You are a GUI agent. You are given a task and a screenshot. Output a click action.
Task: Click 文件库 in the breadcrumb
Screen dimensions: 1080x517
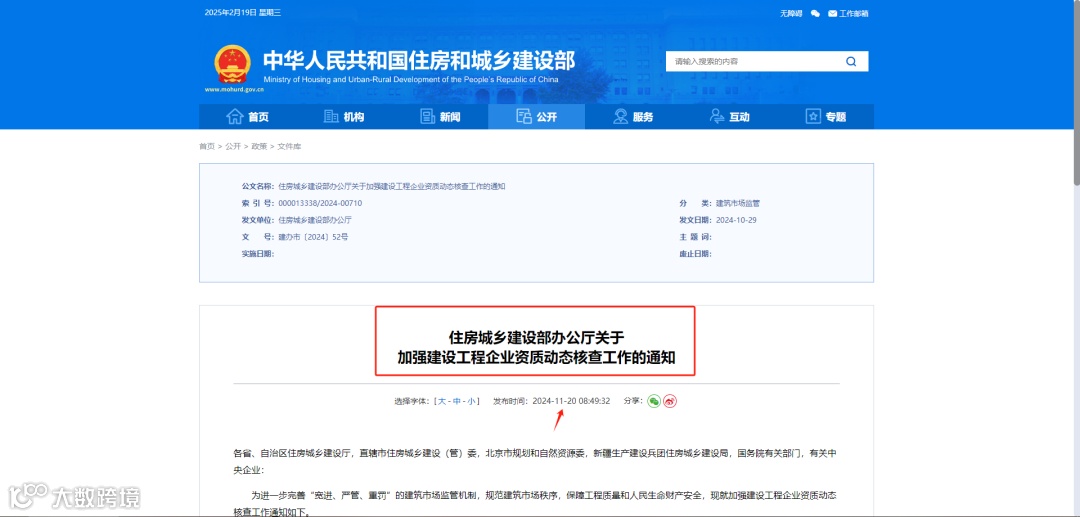coord(289,147)
